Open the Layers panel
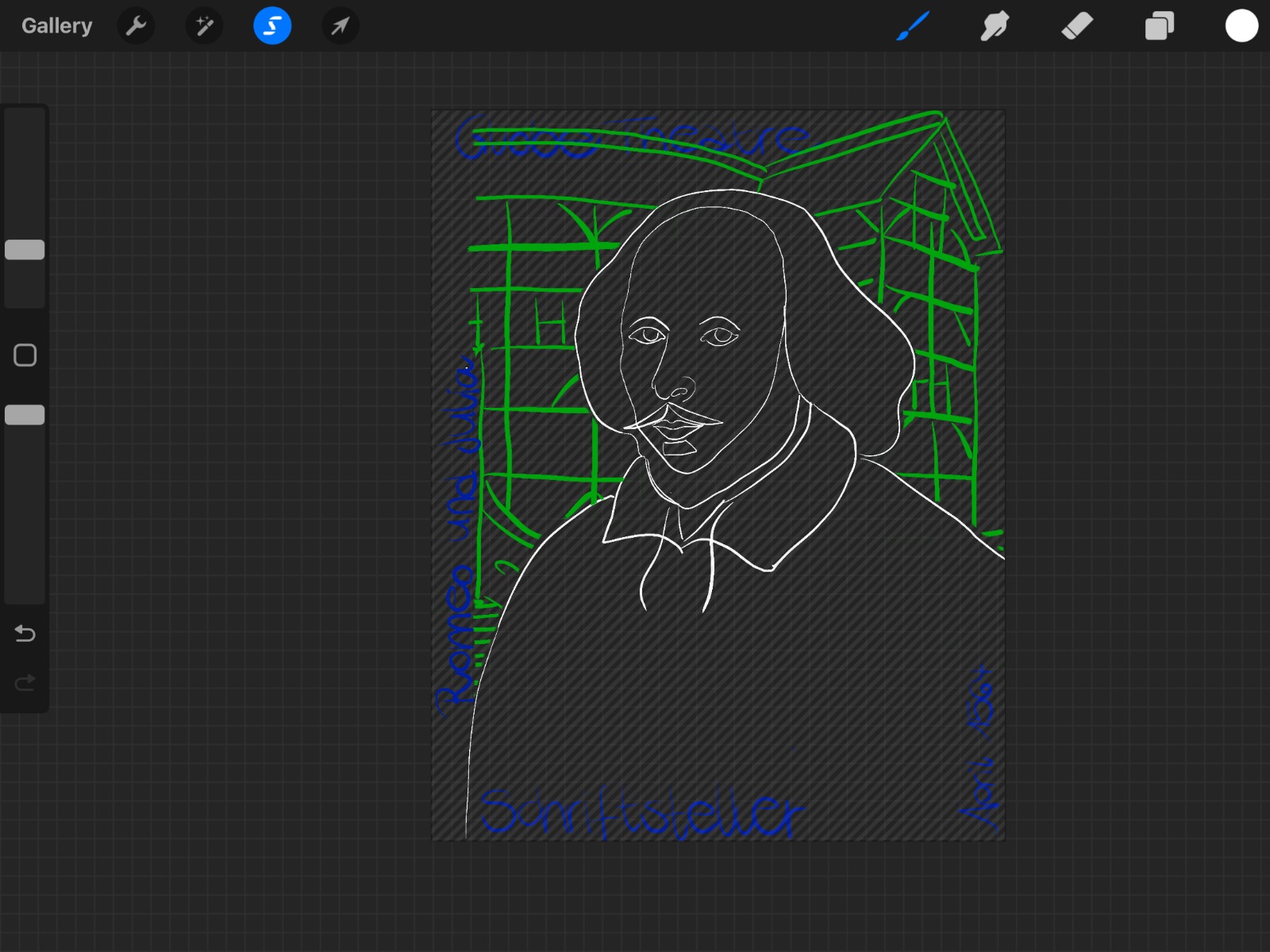 point(1159,26)
